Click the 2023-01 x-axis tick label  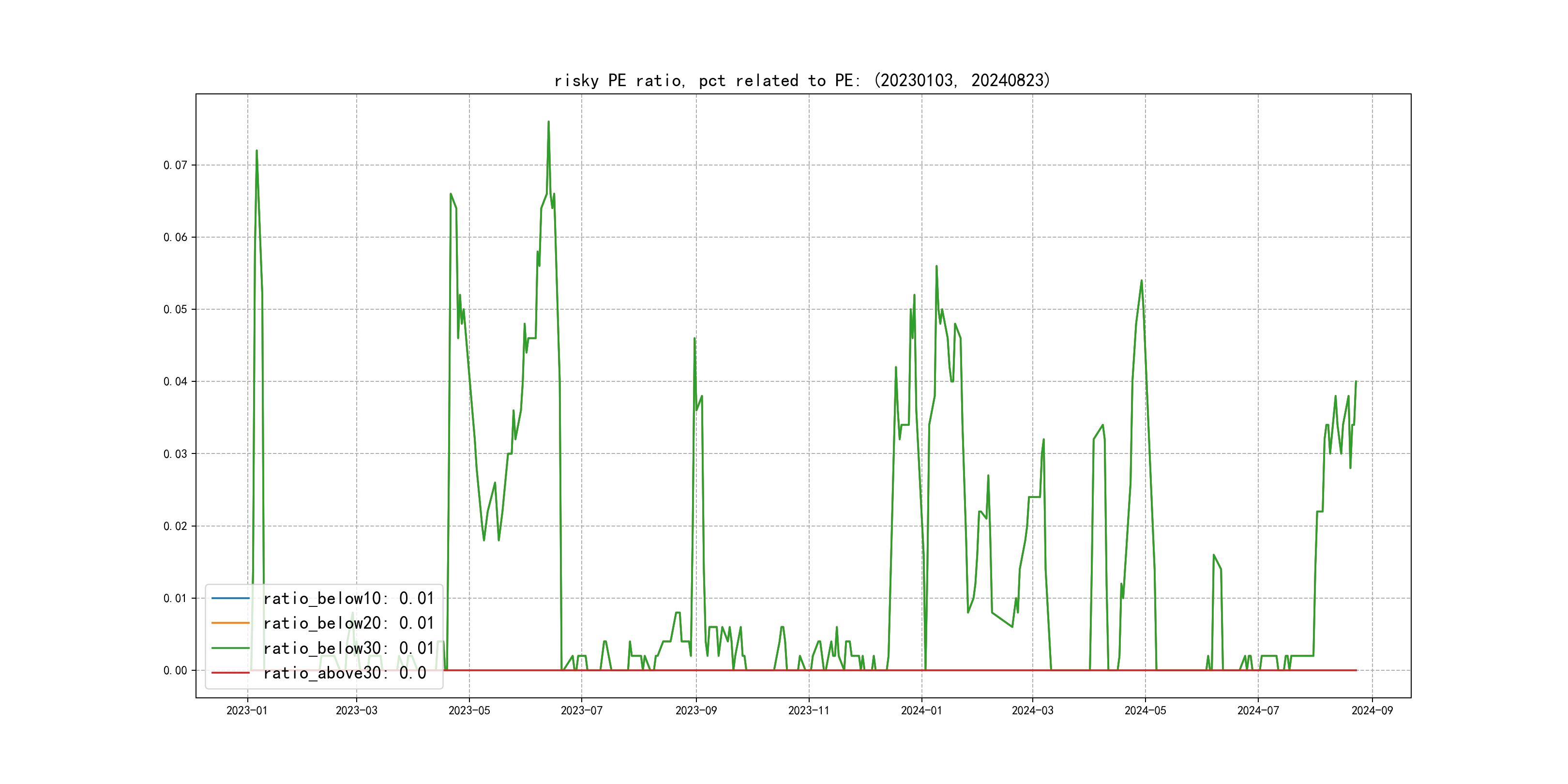coord(247,710)
